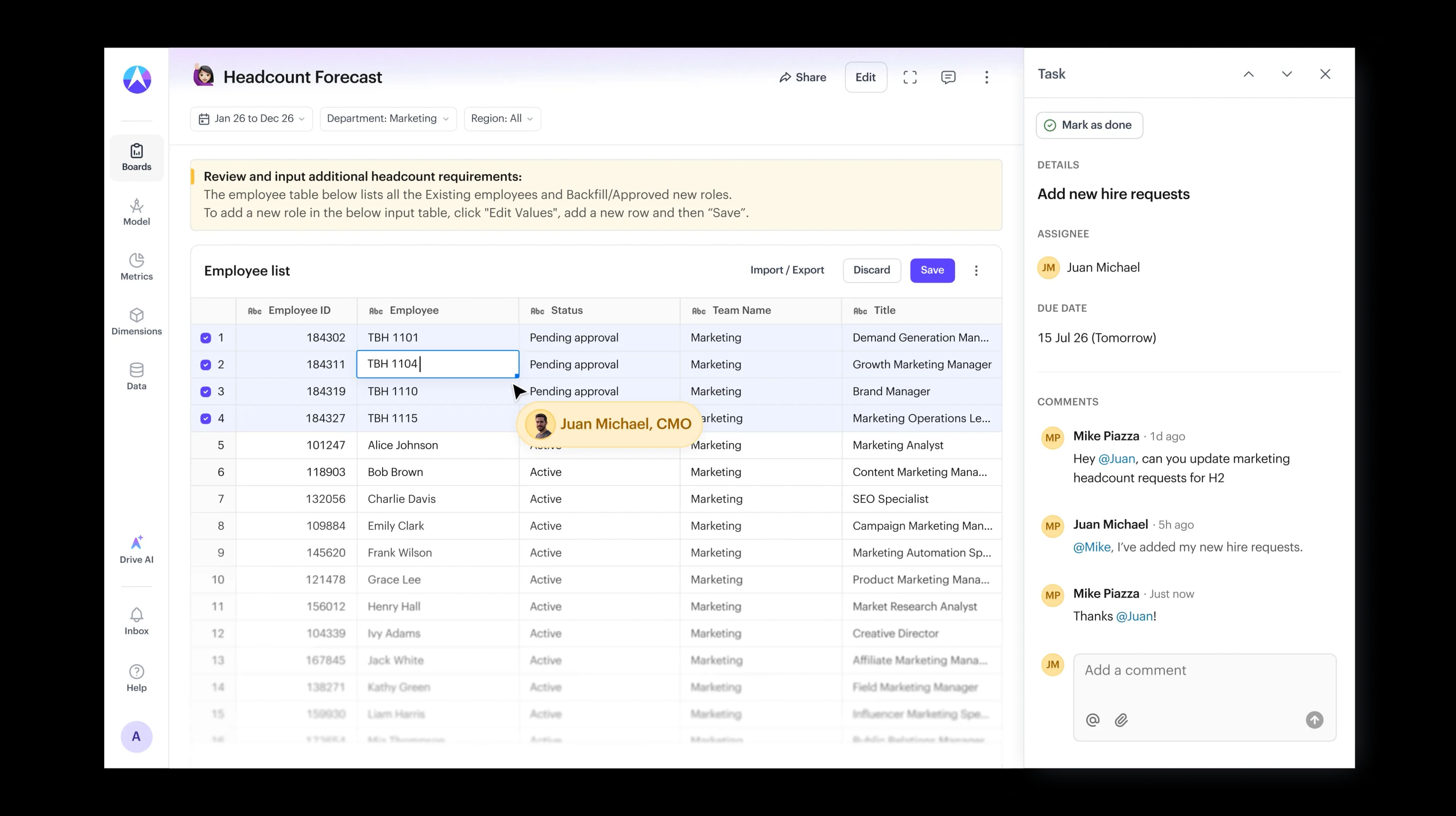Click the attachment paperclip in comment box

1122,720
